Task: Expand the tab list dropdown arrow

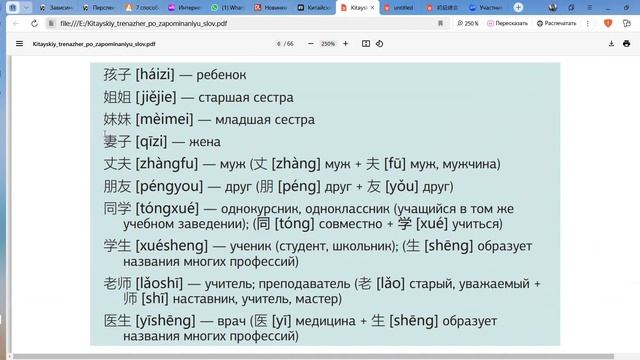Action: point(26,7)
